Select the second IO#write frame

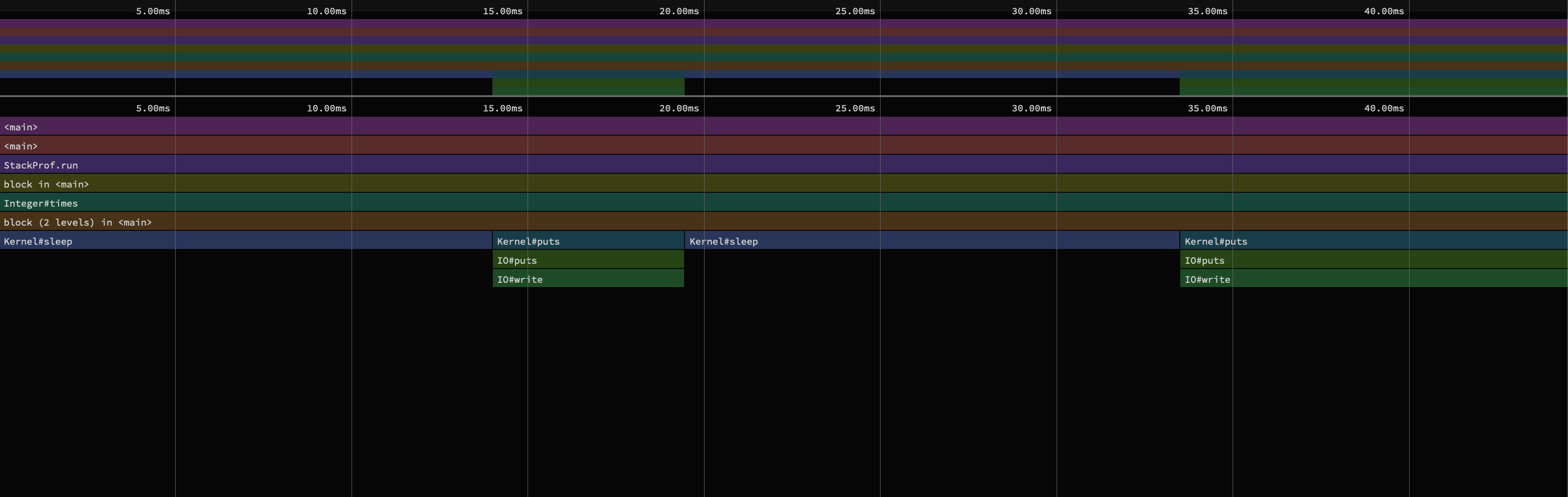(1374, 278)
